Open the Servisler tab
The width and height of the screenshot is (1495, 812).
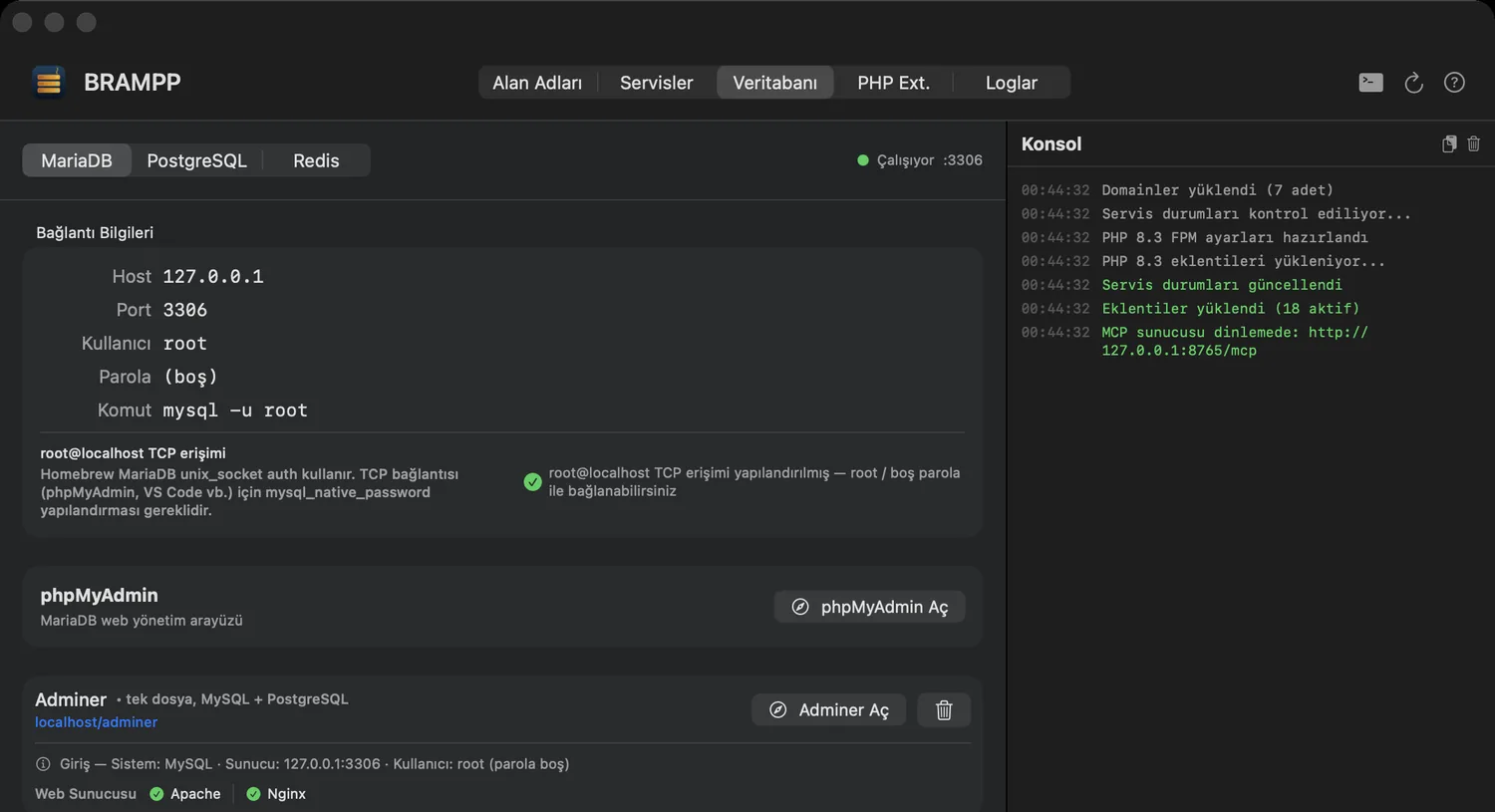point(656,83)
